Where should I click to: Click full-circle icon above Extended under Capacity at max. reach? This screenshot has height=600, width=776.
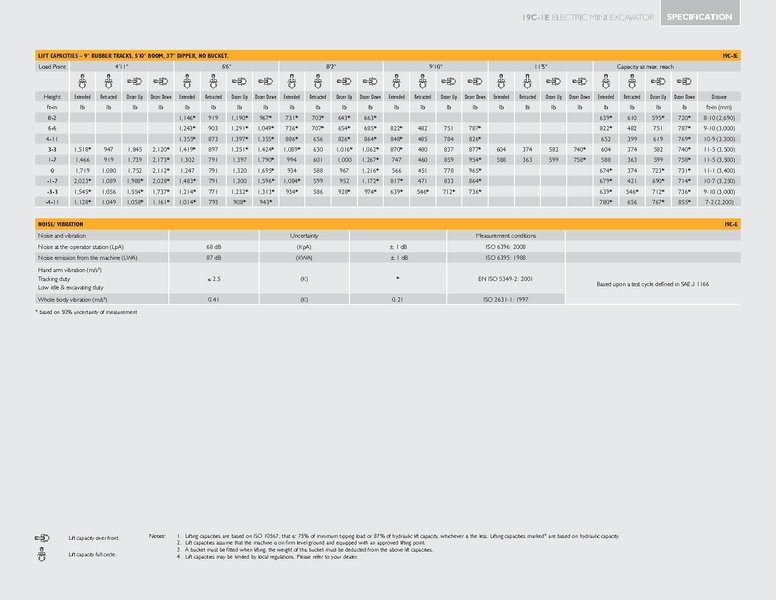point(606,82)
